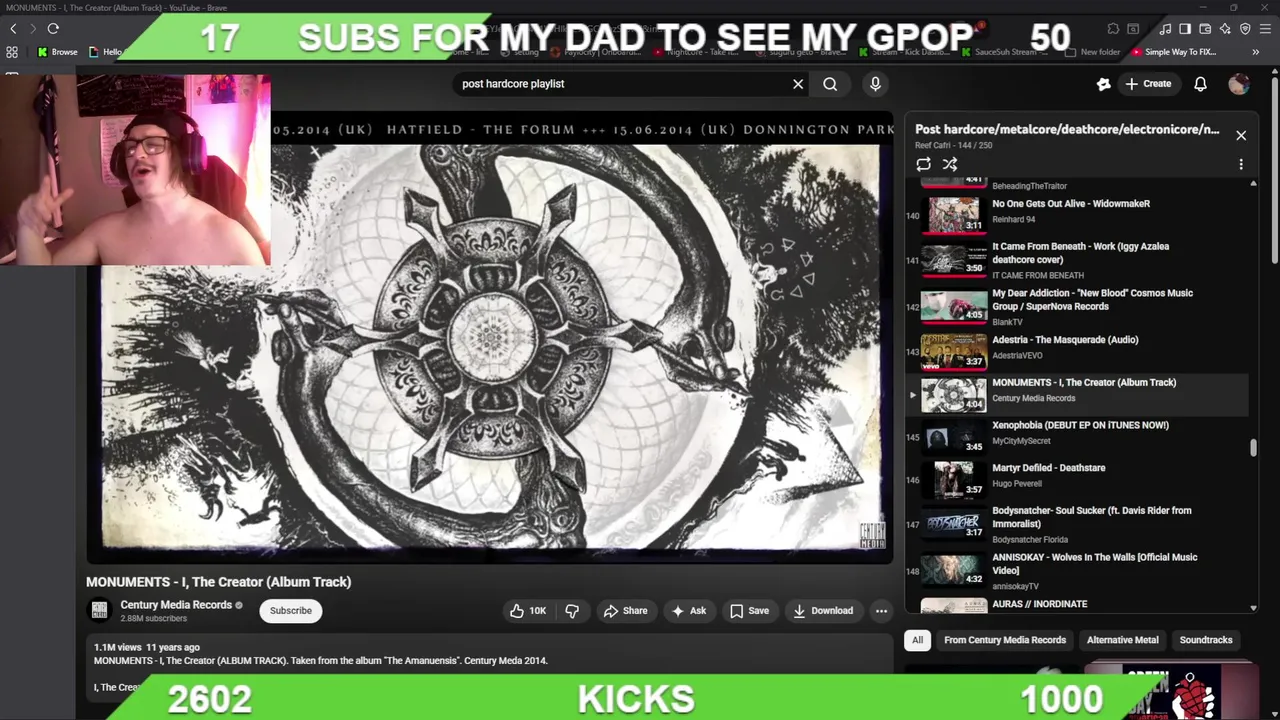Clear the search box text
The width and height of the screenshot is (1280, 720).
pos(798,84)
